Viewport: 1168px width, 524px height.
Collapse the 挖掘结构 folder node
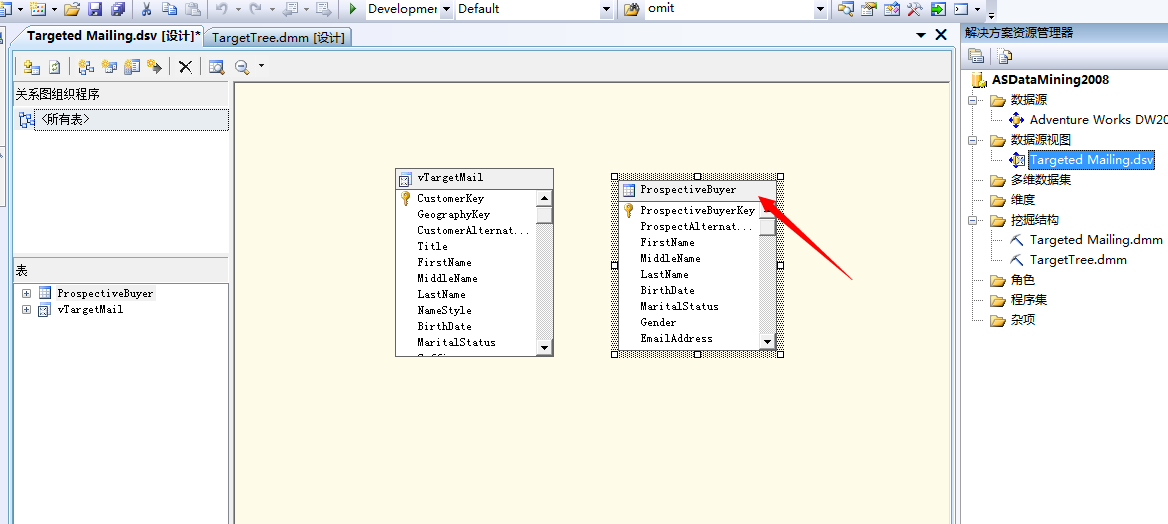[971, 221]
